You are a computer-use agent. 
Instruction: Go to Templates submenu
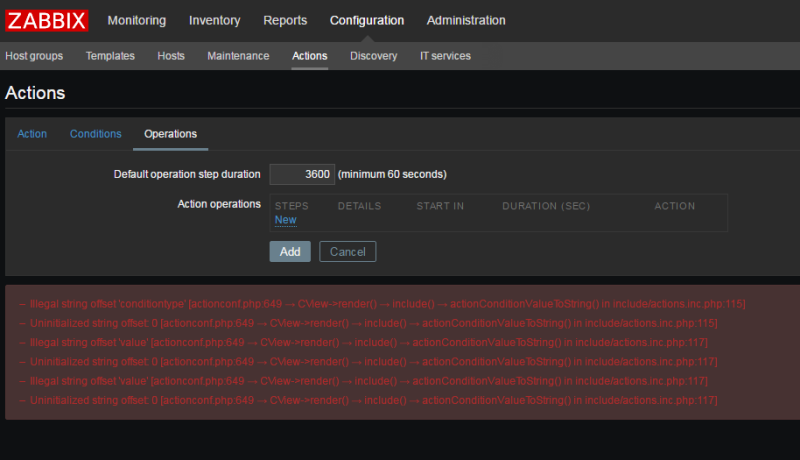coord(110,56)
